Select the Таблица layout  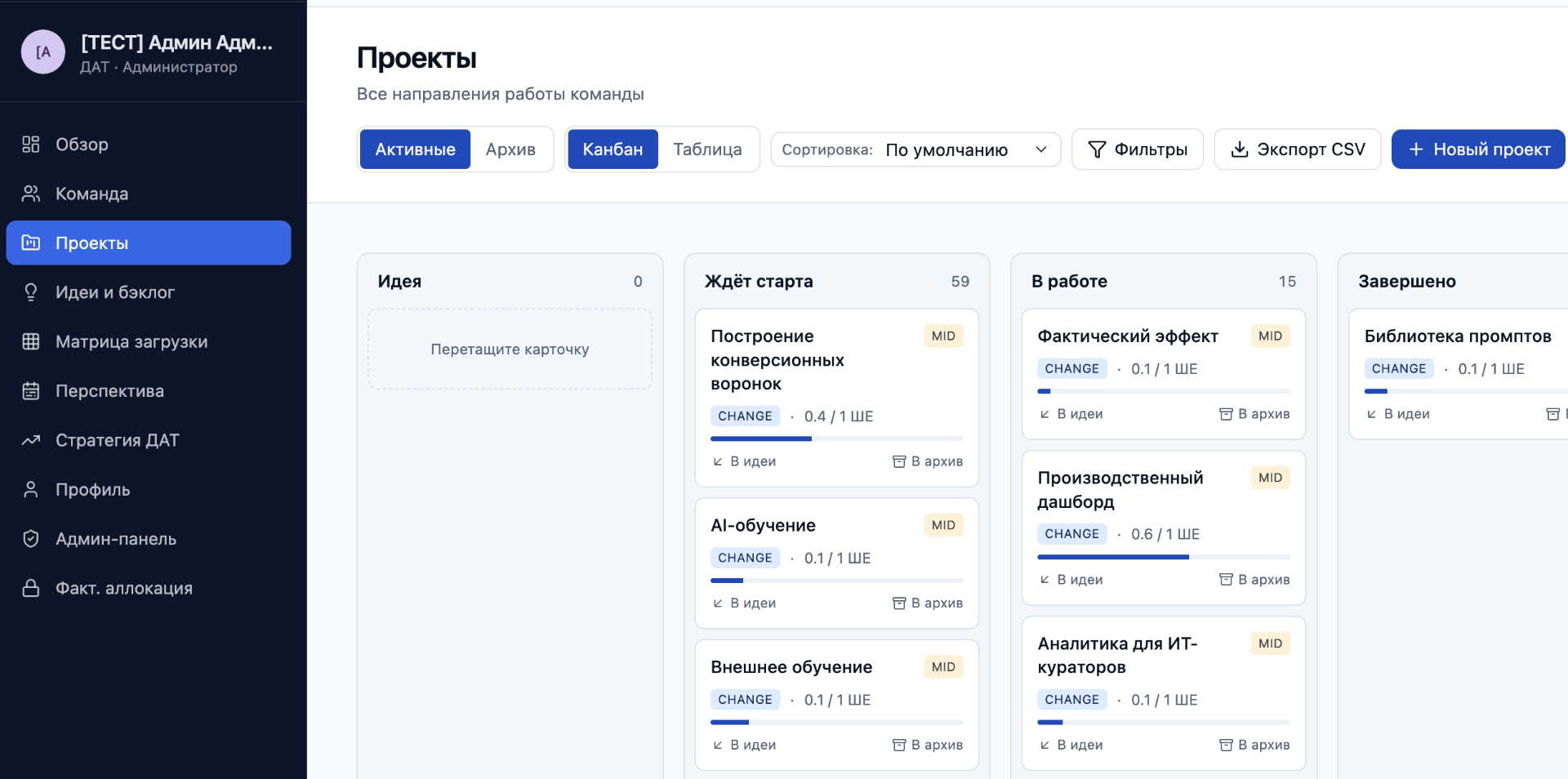tap(707, 149)
